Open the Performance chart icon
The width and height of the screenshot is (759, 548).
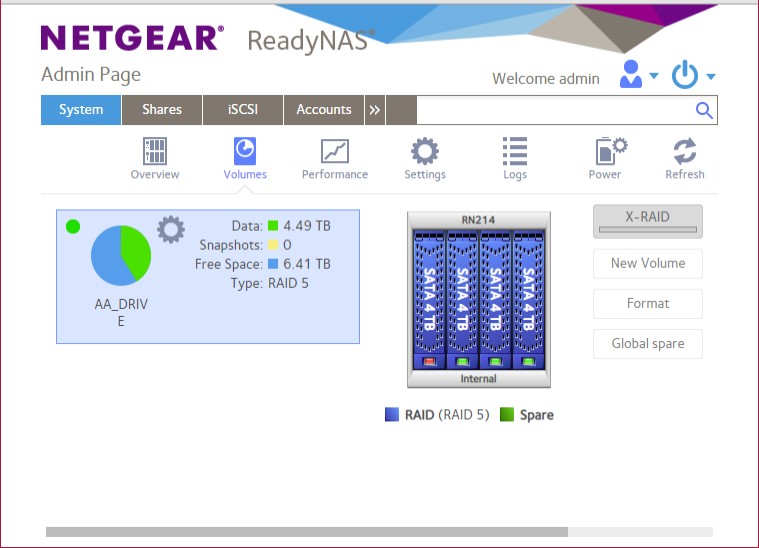pyautogui.click(x=335, y=151)
